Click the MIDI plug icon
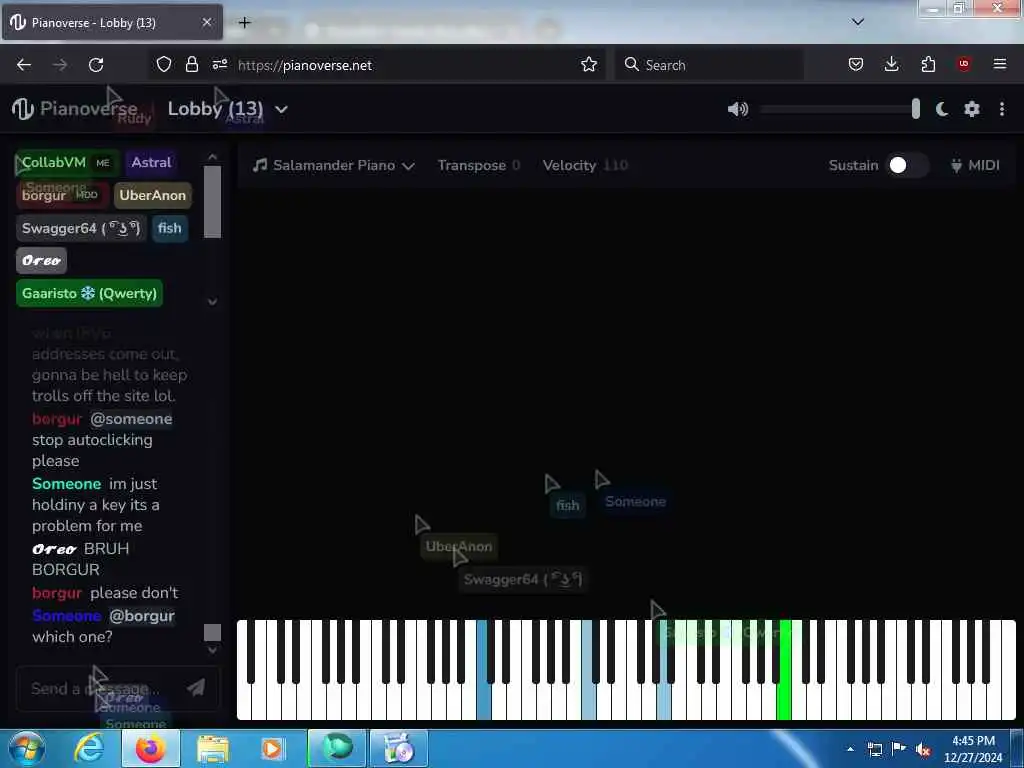Image resolution: width=1024 pixels, height=768 pixels. [x=956, y=165]
